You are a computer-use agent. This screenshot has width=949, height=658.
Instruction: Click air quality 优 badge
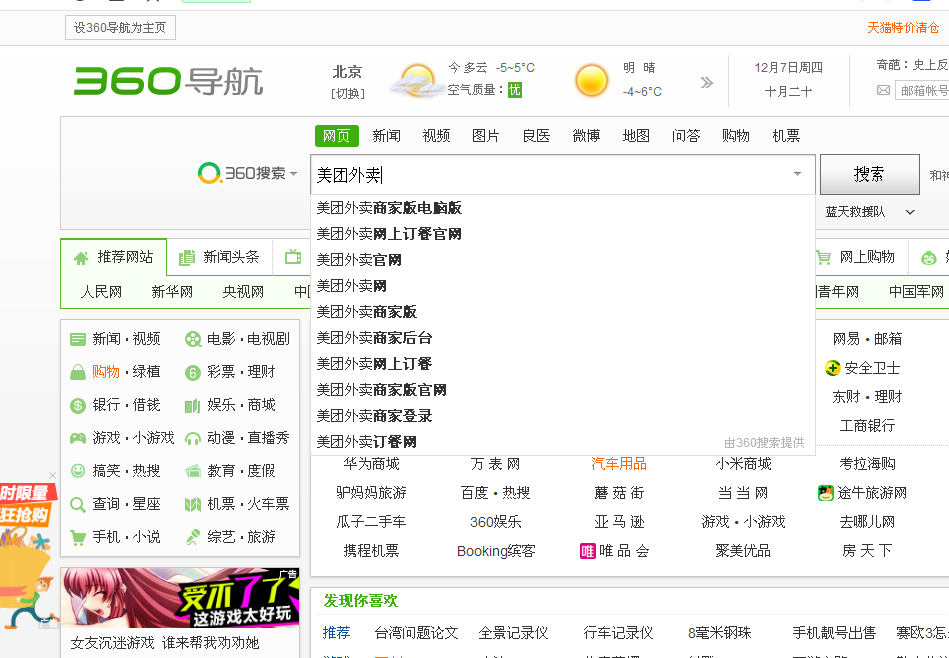point(514,90)
